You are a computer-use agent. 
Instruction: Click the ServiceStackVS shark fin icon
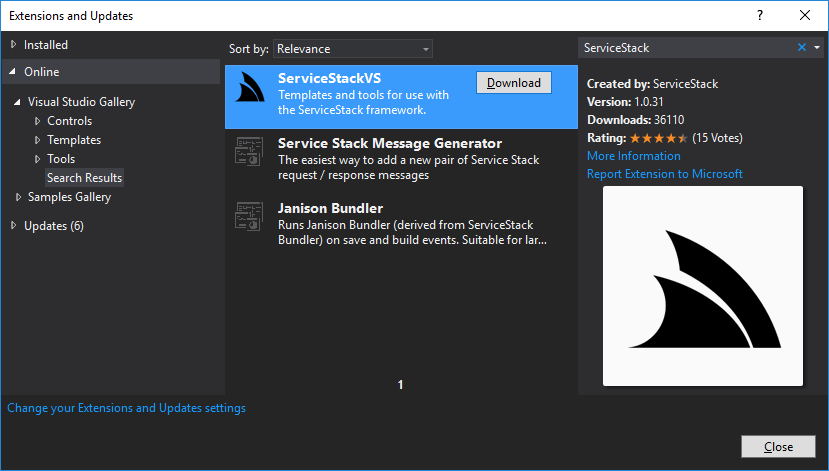coord(249,88)
